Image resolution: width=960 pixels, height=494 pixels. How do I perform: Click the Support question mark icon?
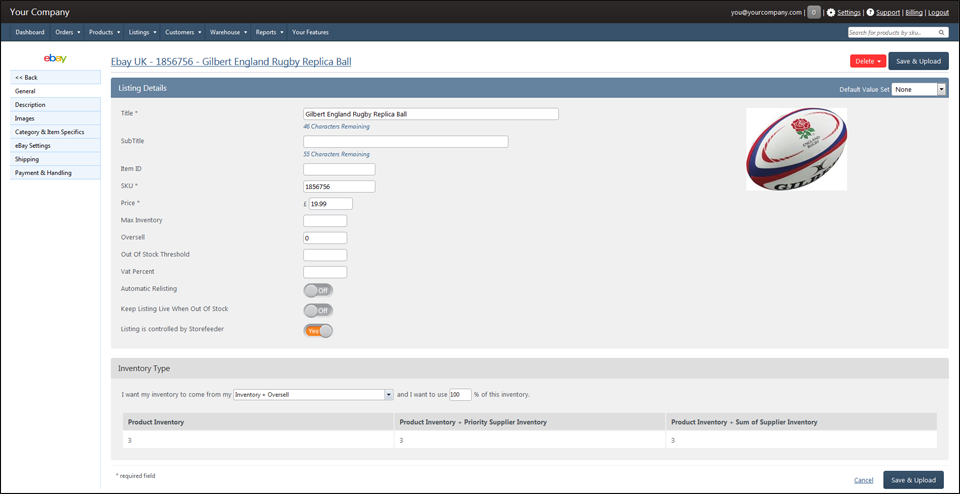[x=870, y=12]
